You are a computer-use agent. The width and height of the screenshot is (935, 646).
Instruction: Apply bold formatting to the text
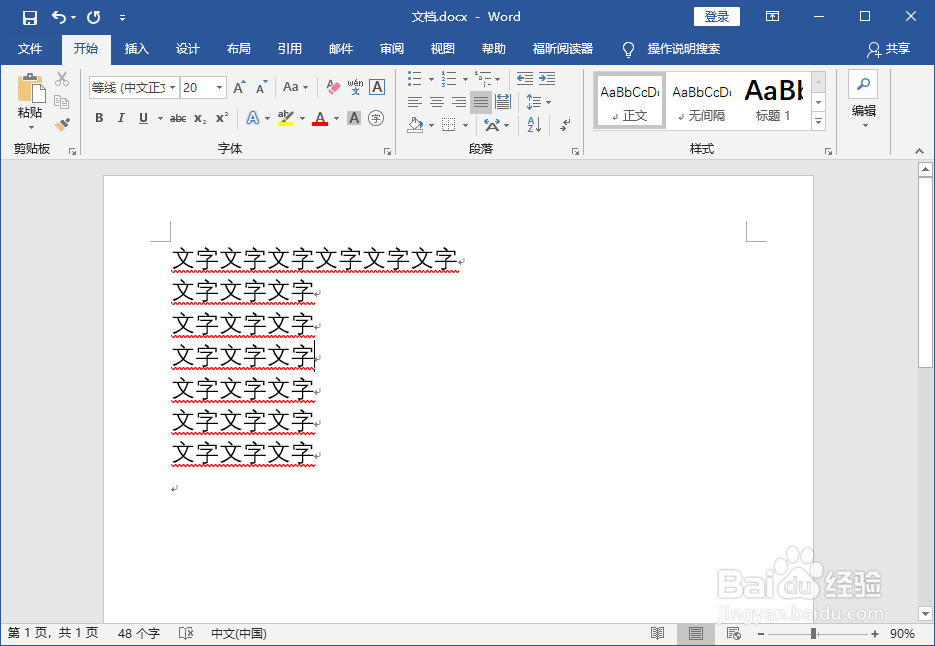click(98, 117)
